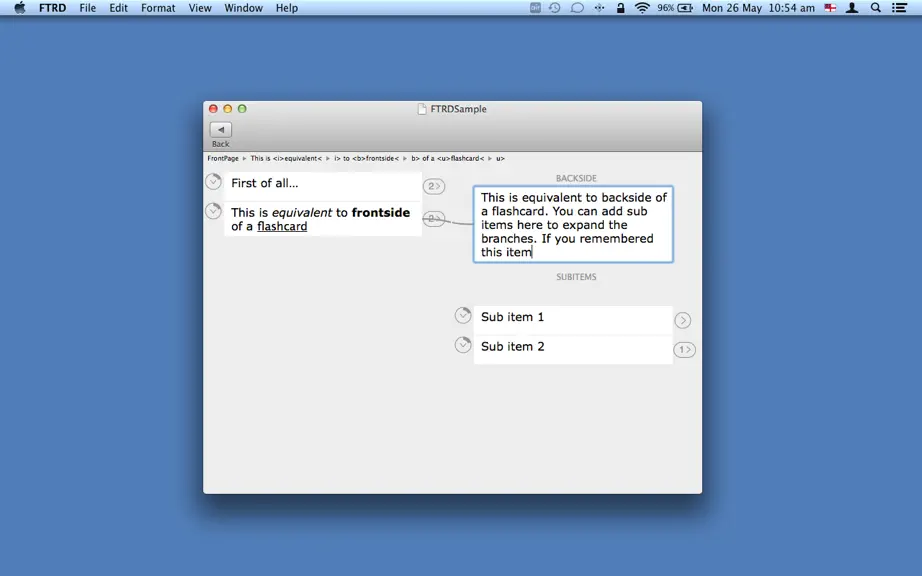Go to FrontPage in the breadcrumb path
922x576 pixels.
[x=223, y=158]
